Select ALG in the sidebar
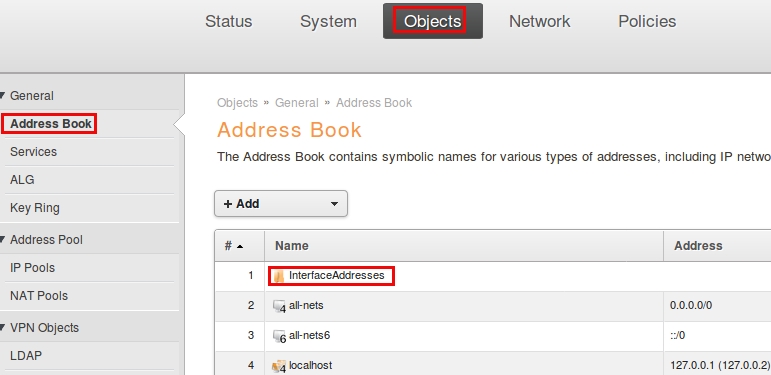Image resolution: width=771 pixels, height=375 pixels. [x=22, y=180]
